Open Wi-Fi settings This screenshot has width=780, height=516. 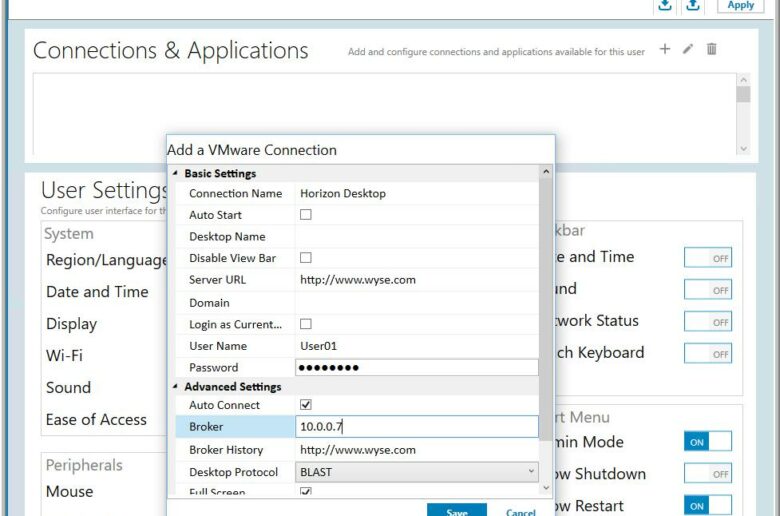(x=64, y=355)
